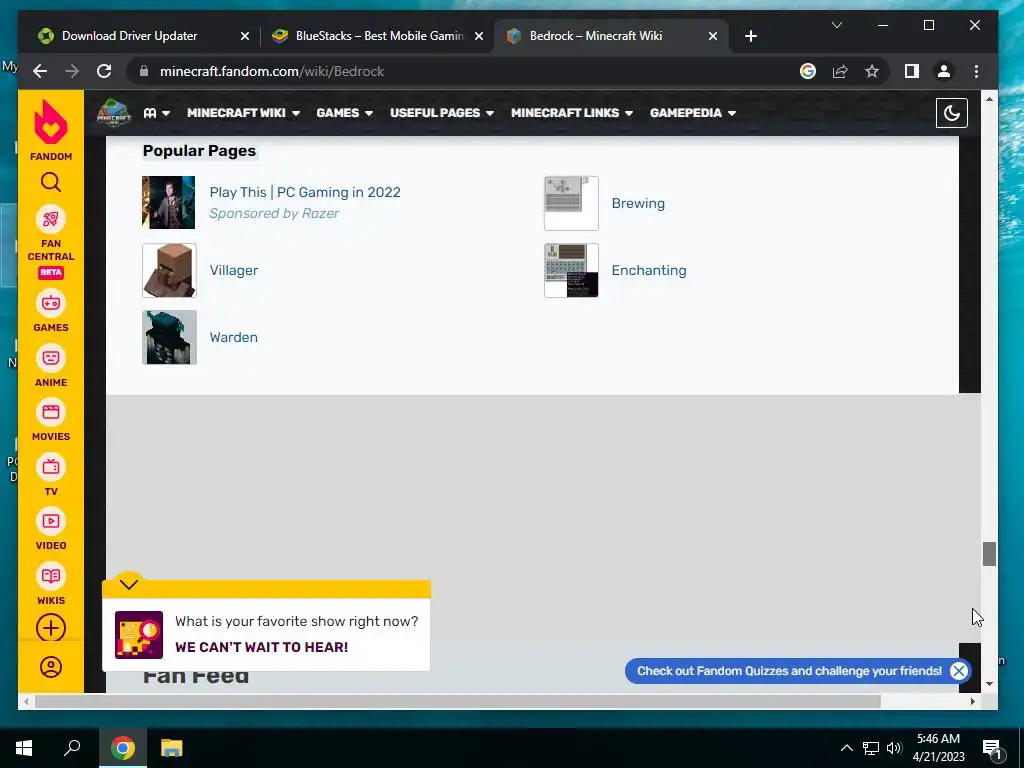The width and height of the screenshot is (1024, 768).
Task: Click the Warden thumbnail image
Action: click(169, 338)
